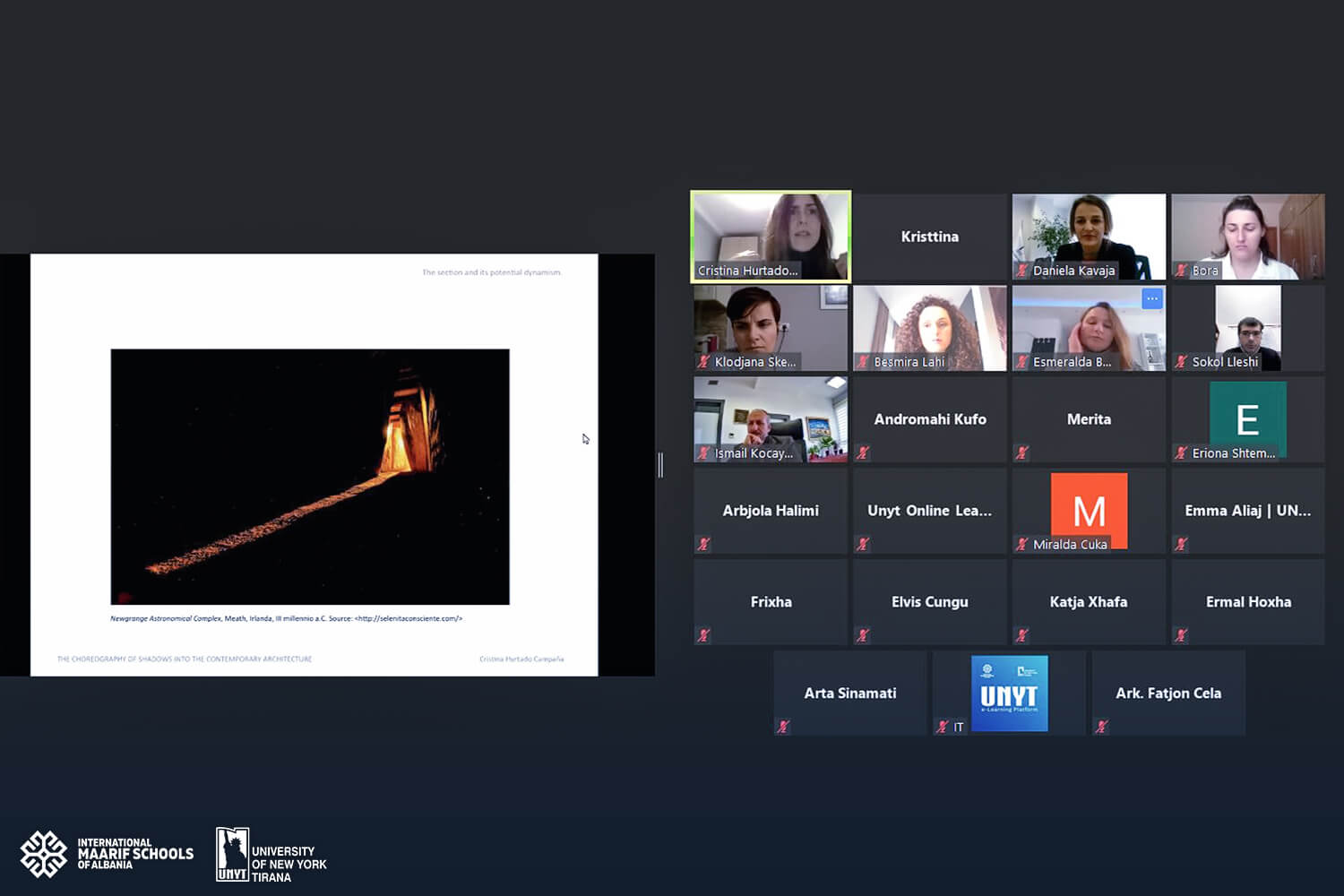
Task: Toggle the mute icon on Andromahi Kufo's tile
Action: click(x=863, y=452)
